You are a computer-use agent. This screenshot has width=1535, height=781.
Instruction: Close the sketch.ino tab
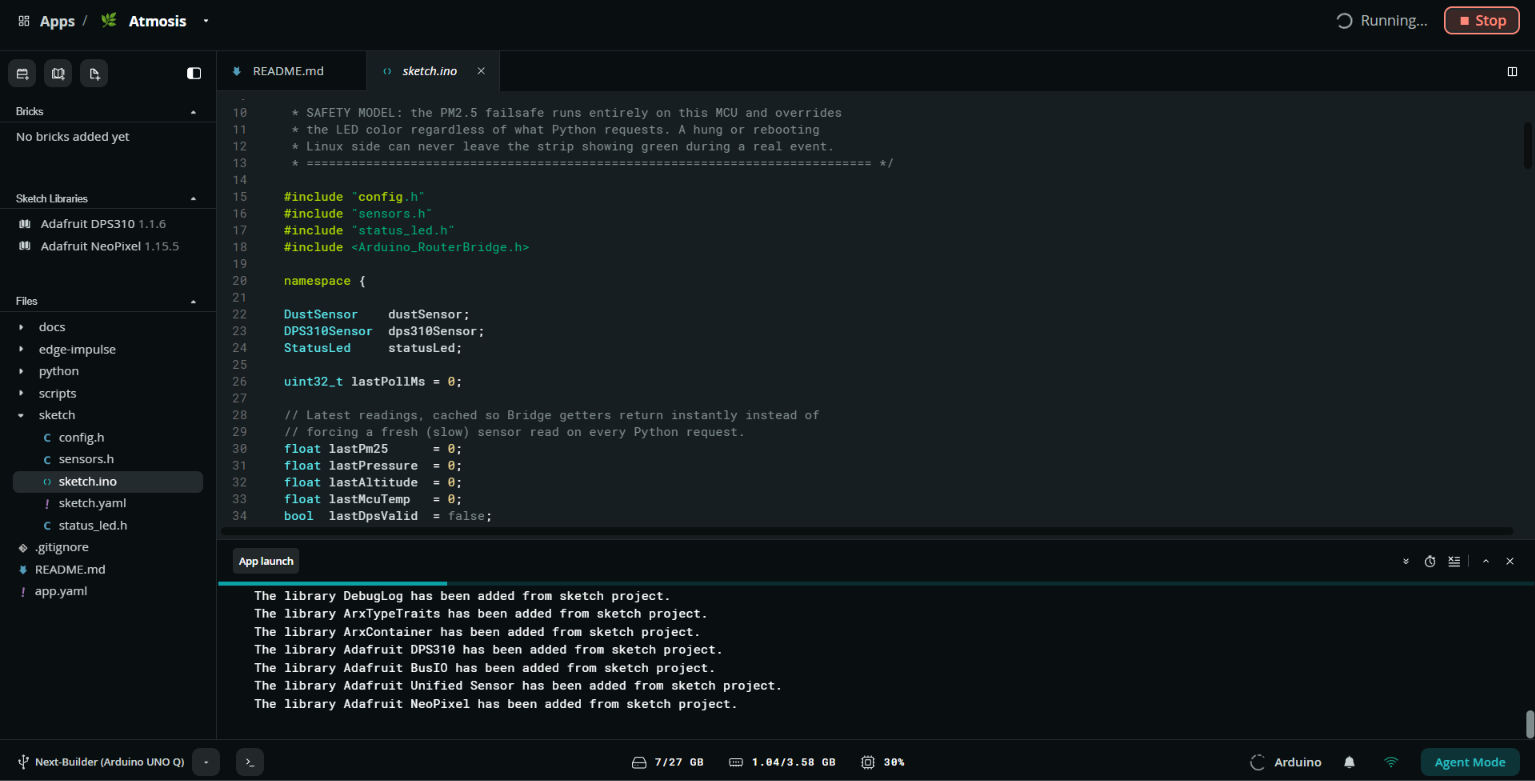(481, 71)
